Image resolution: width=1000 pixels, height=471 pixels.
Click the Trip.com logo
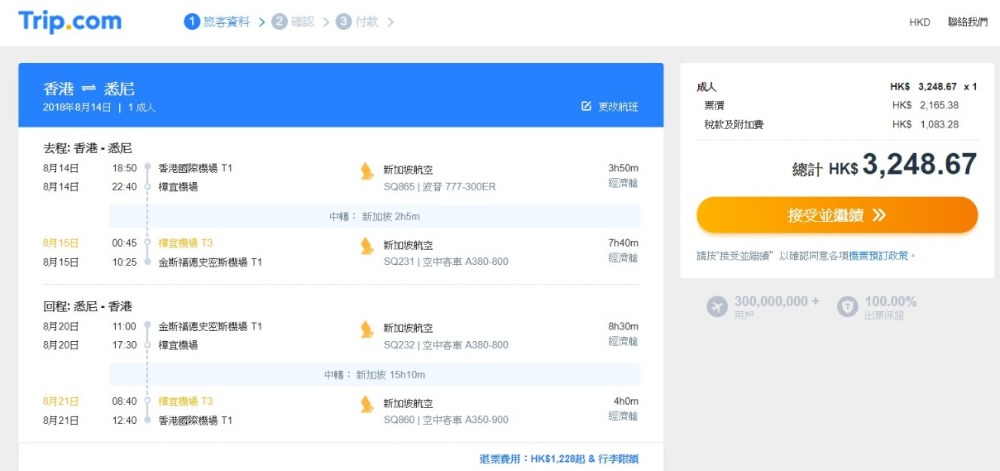pos(70,21)
